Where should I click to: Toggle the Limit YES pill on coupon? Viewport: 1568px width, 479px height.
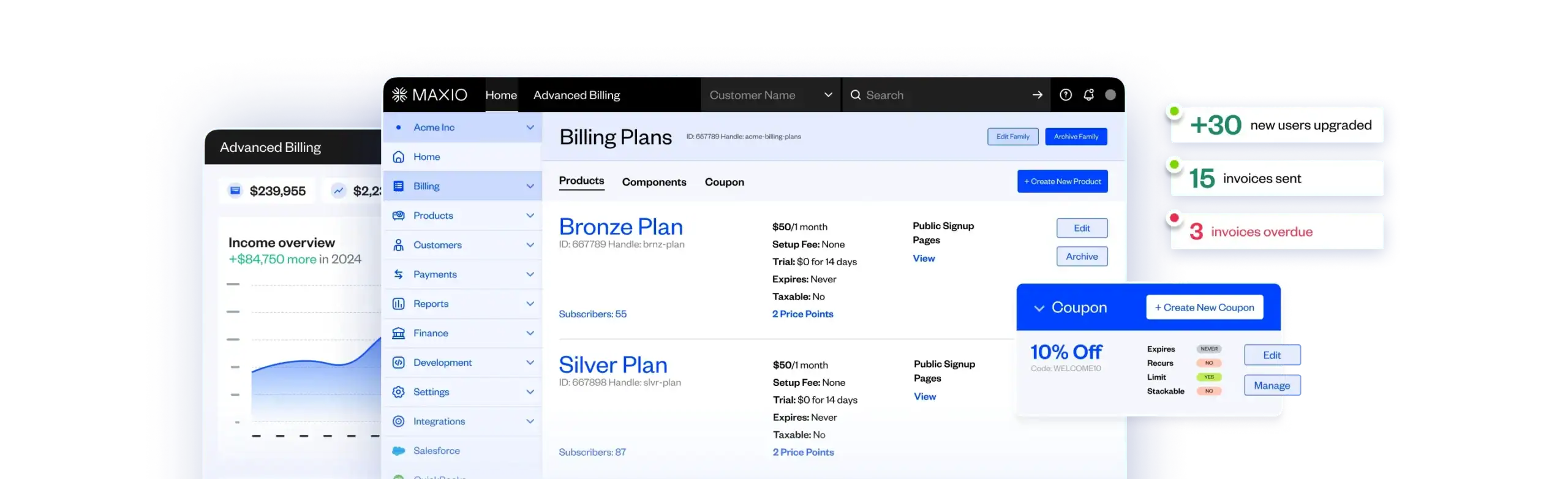pos(1209,377)
